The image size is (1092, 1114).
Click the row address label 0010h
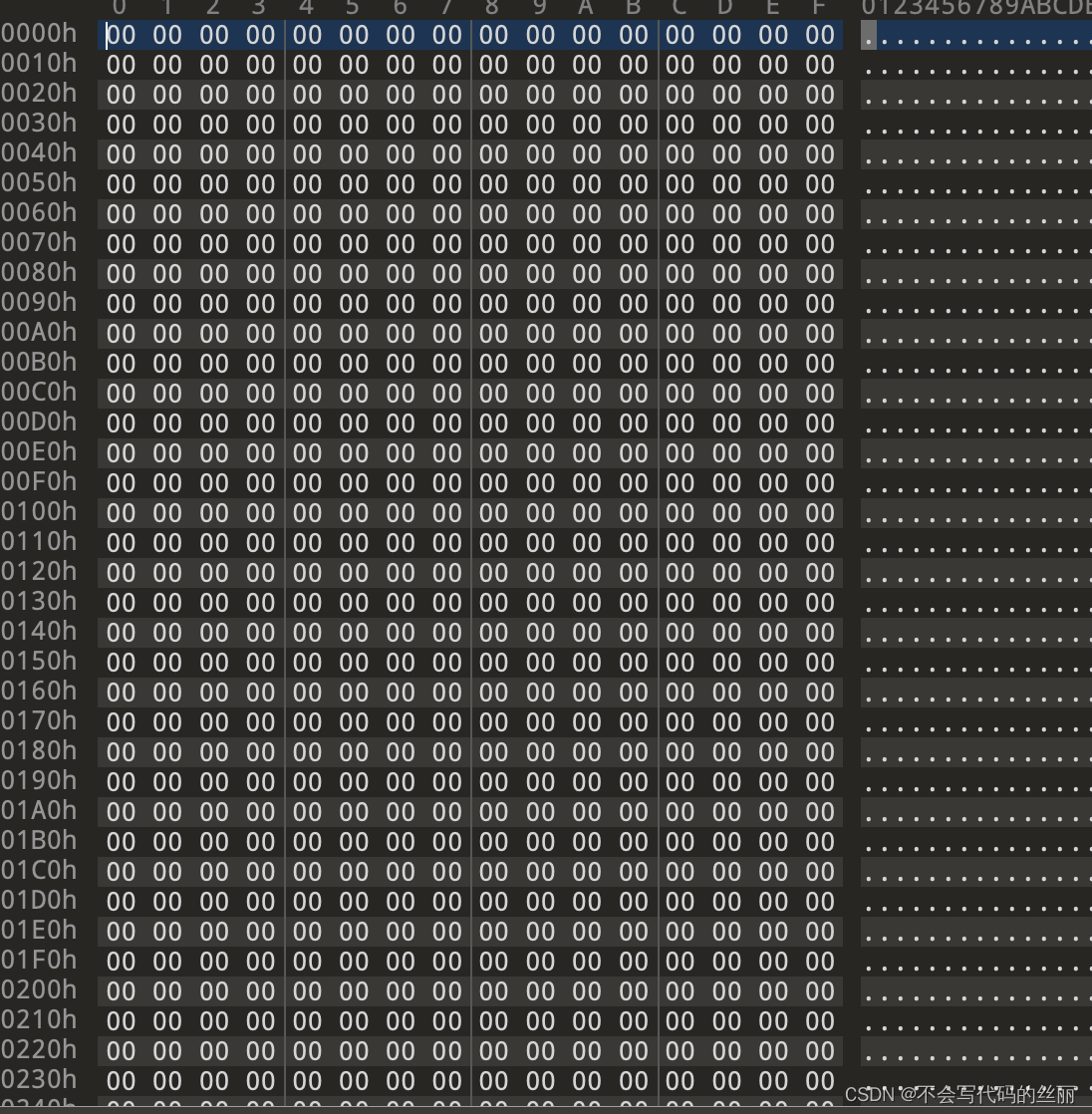pos(39,63)
